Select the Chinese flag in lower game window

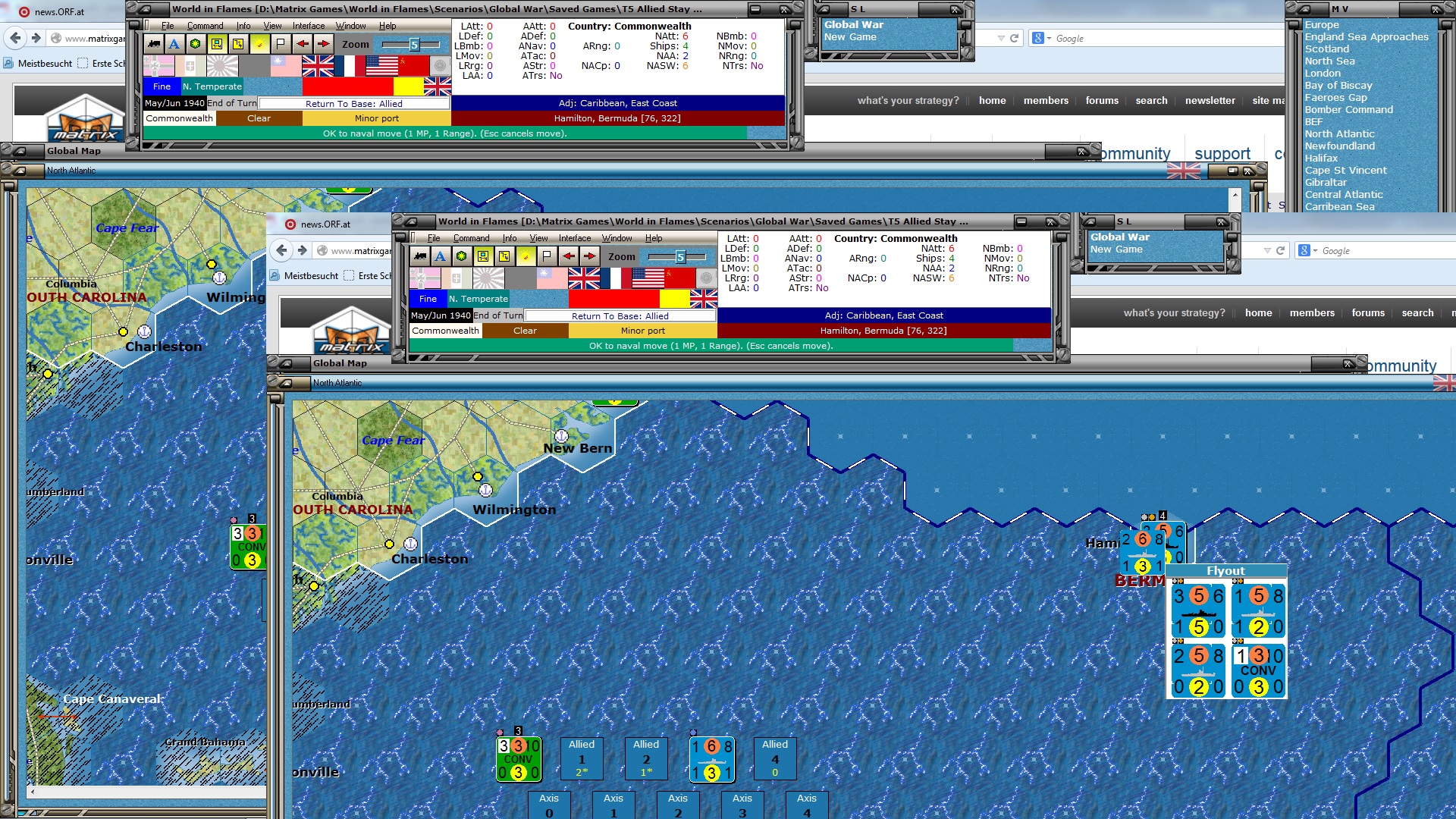[x=552, y=278]
